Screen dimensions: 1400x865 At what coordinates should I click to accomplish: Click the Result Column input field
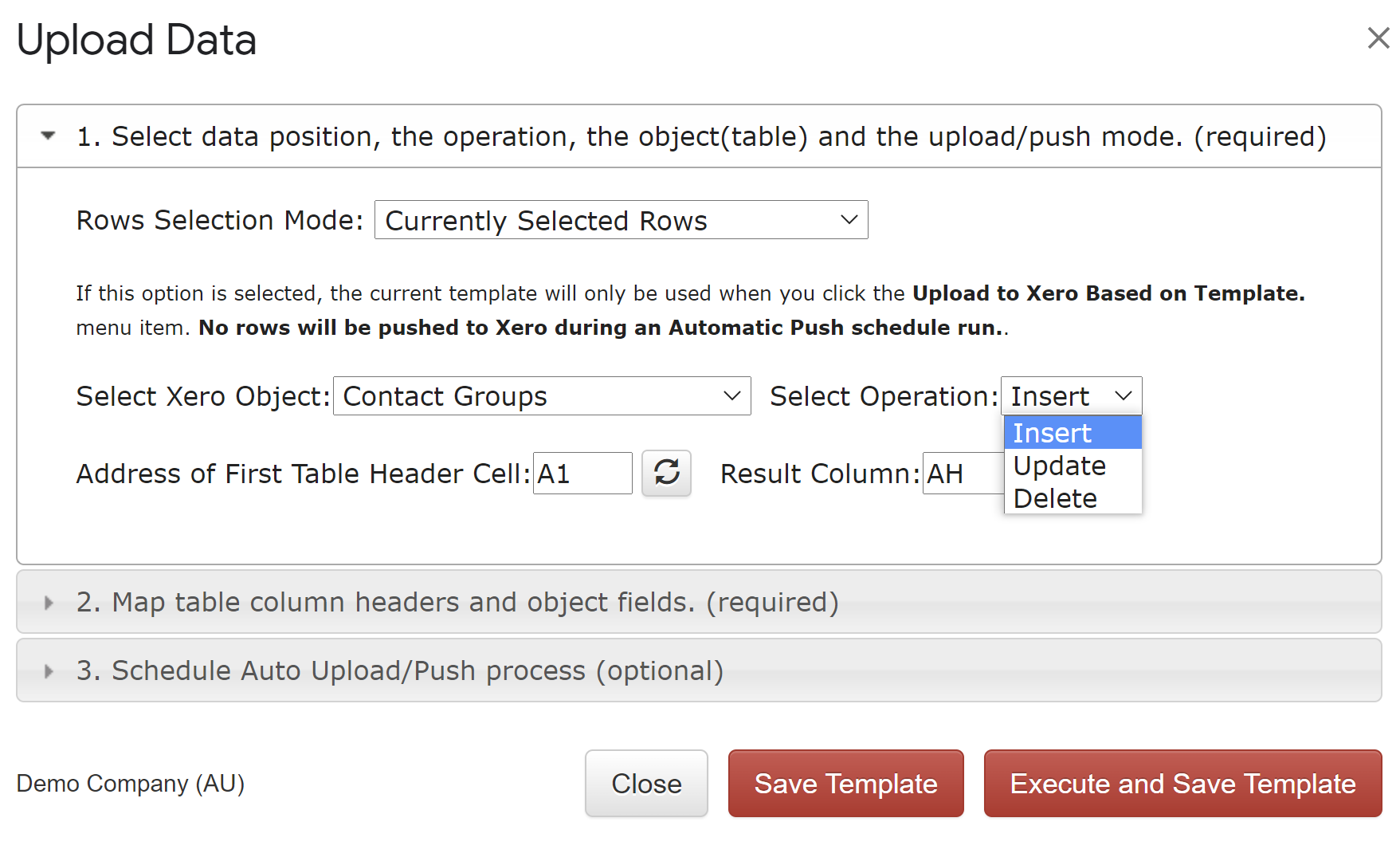[963, 474]
